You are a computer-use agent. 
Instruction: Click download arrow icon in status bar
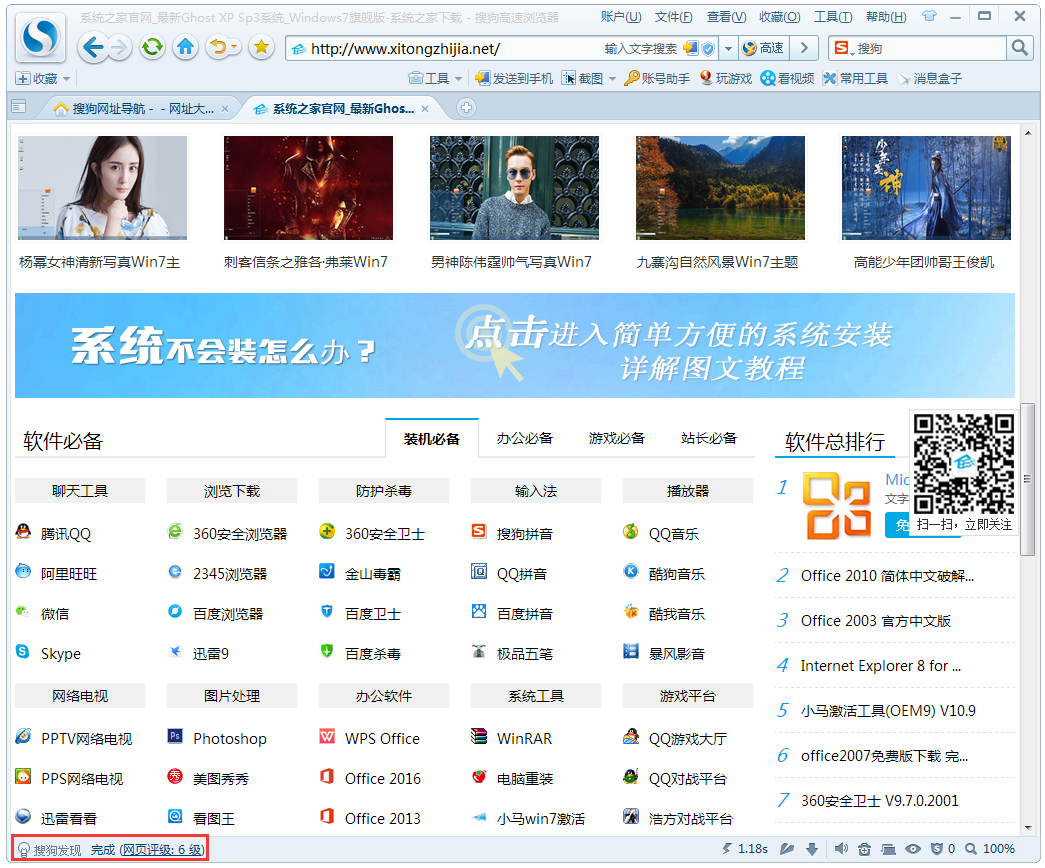[811, 848]
